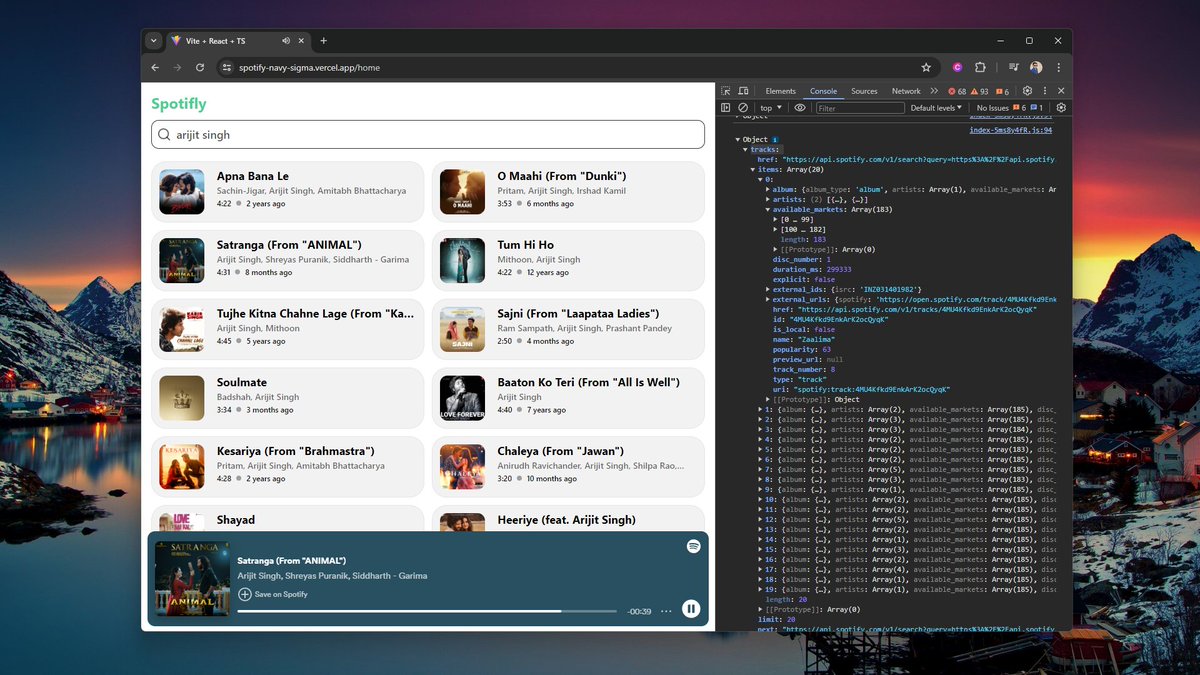The image size is (1200, 675).
Task: Show more DevTools tabs via double chevron
Action: (934, 91)
